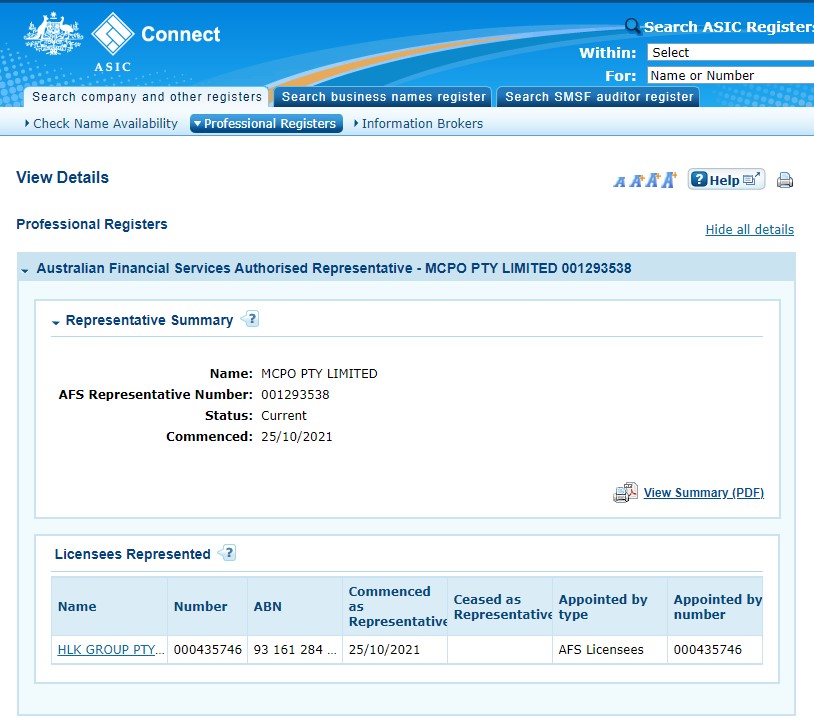Viewport: 814px width, 724px height.
Task: Open Information Brokers menu
Action: 418,124
